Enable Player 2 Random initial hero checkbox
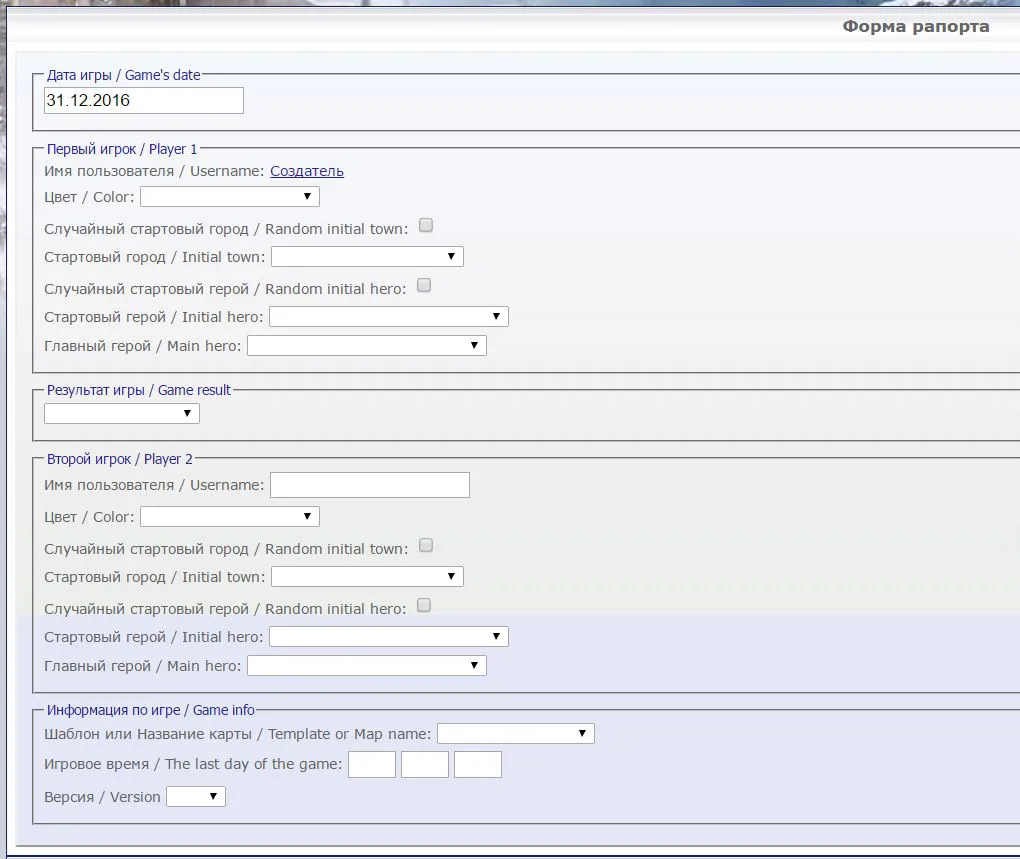The width and height of the screenshot is (1020, 859). pyautogui.click(x=423, y=605)
